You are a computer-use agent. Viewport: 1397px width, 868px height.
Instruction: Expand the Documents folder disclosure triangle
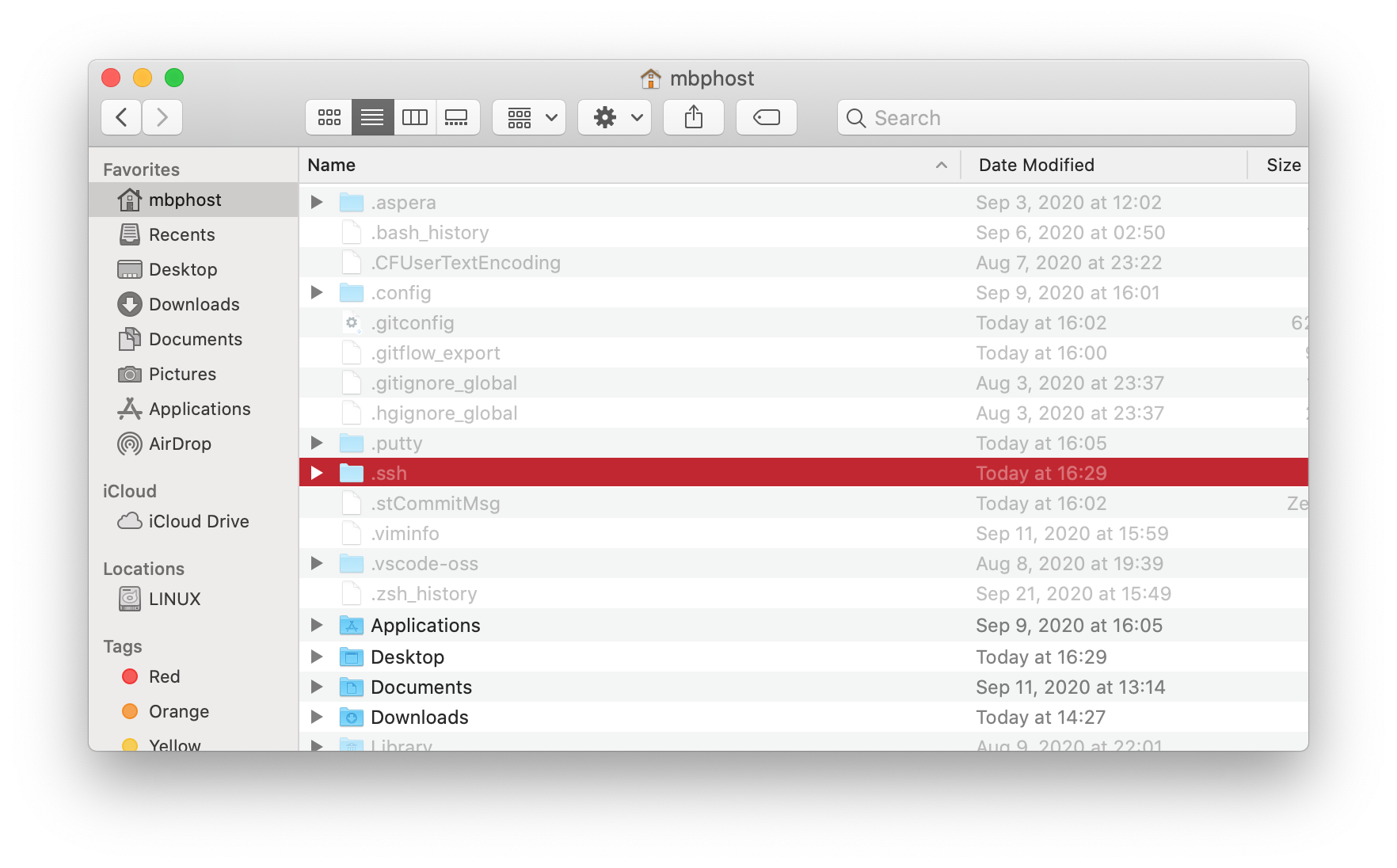[317, 687]
